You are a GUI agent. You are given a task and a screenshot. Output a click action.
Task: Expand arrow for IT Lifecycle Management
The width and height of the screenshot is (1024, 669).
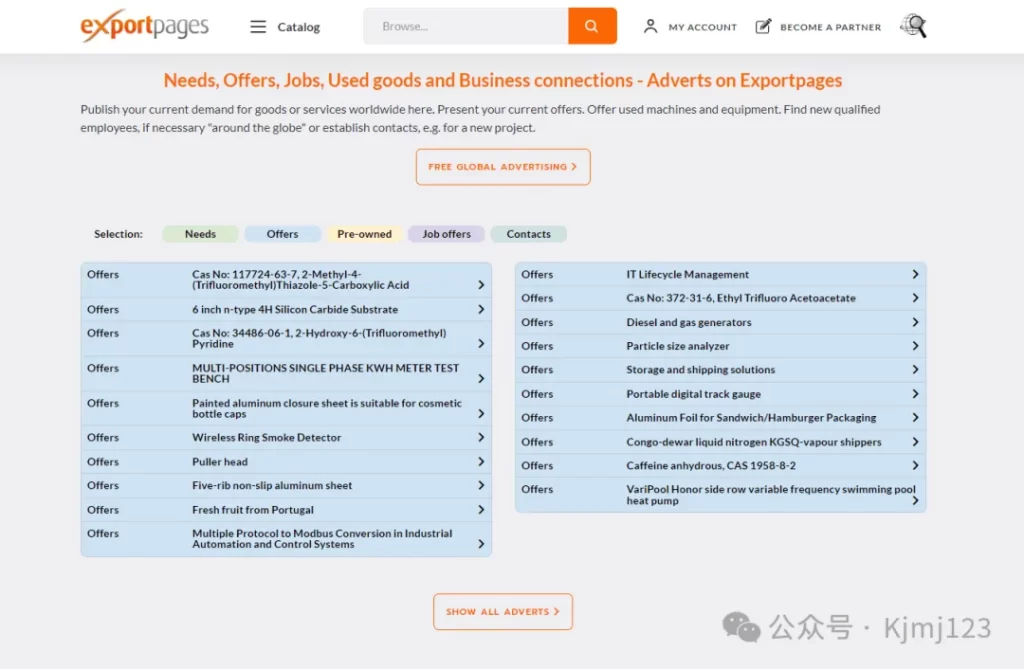pos(915,274)
